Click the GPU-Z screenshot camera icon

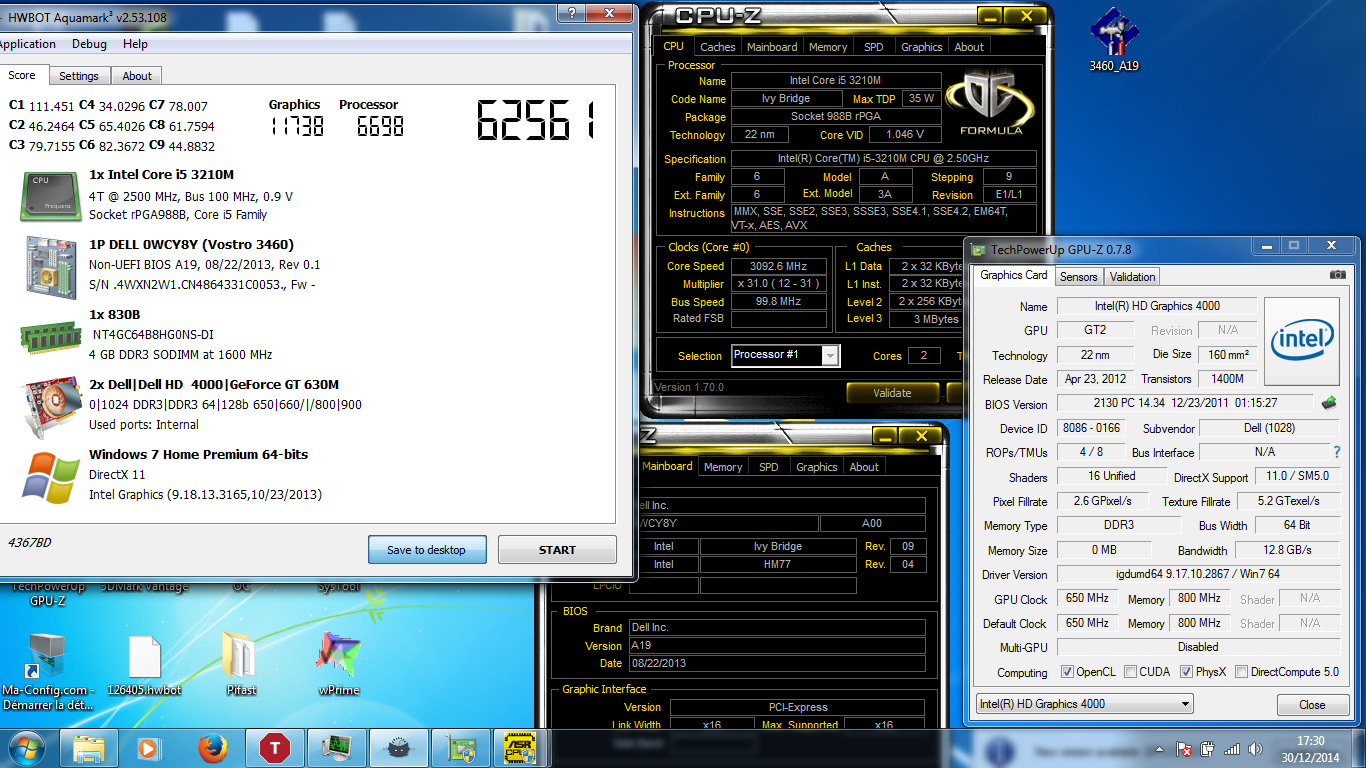click(1337, 275)
